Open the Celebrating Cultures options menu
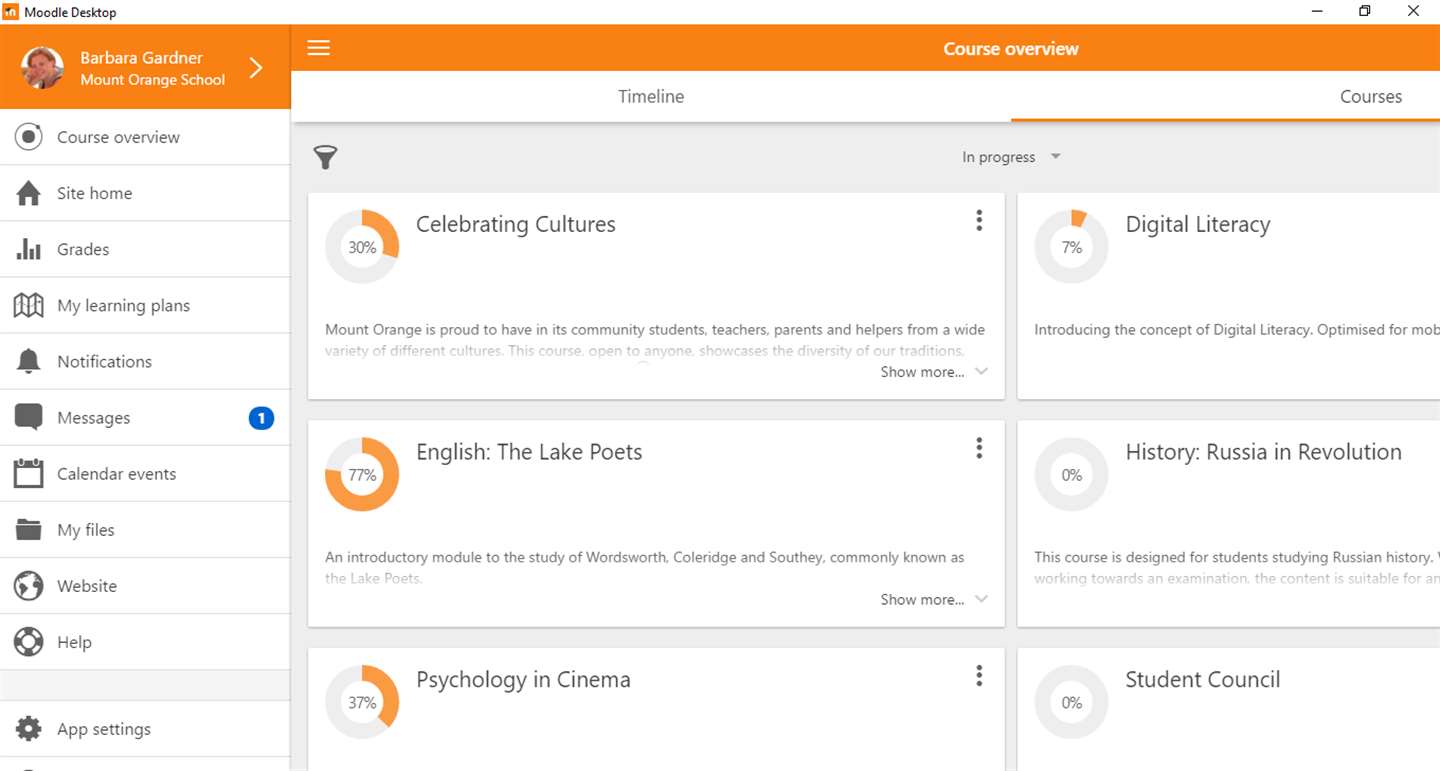Image resolution: width=1440 pixels, height=771 pixels. coord(979,221)
